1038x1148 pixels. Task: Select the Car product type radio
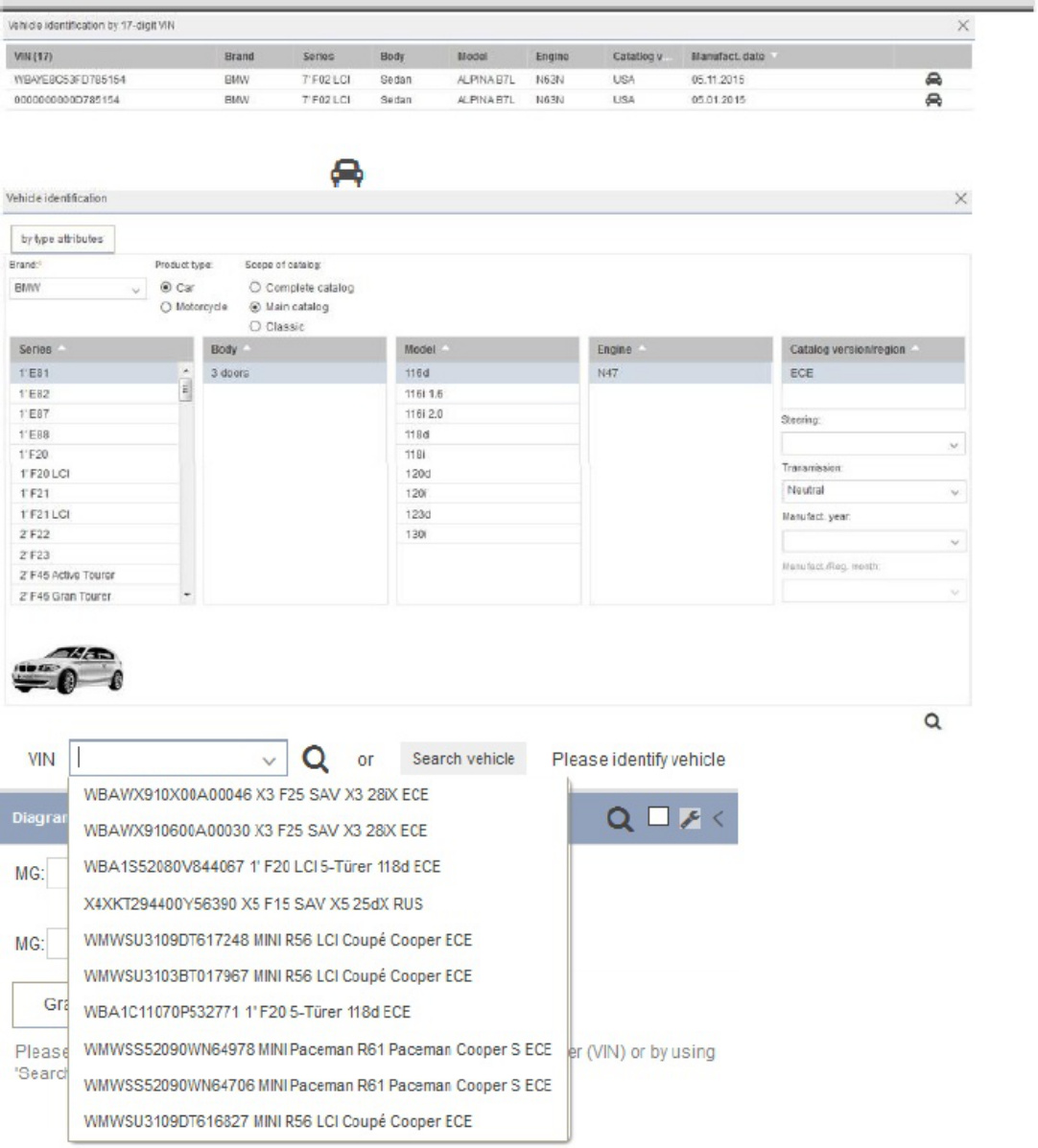[166, 288]
